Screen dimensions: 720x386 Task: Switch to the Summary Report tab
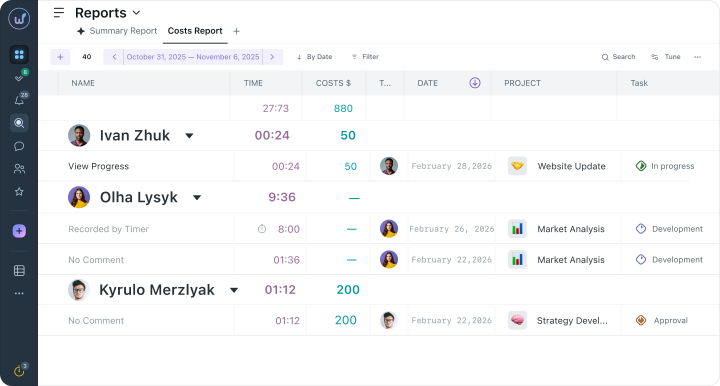(117, 31)
